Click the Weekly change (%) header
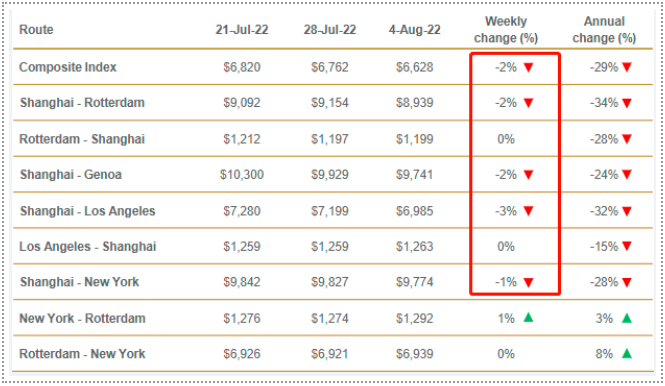Viewport: 665px width, 386px height. click(506, 30)
